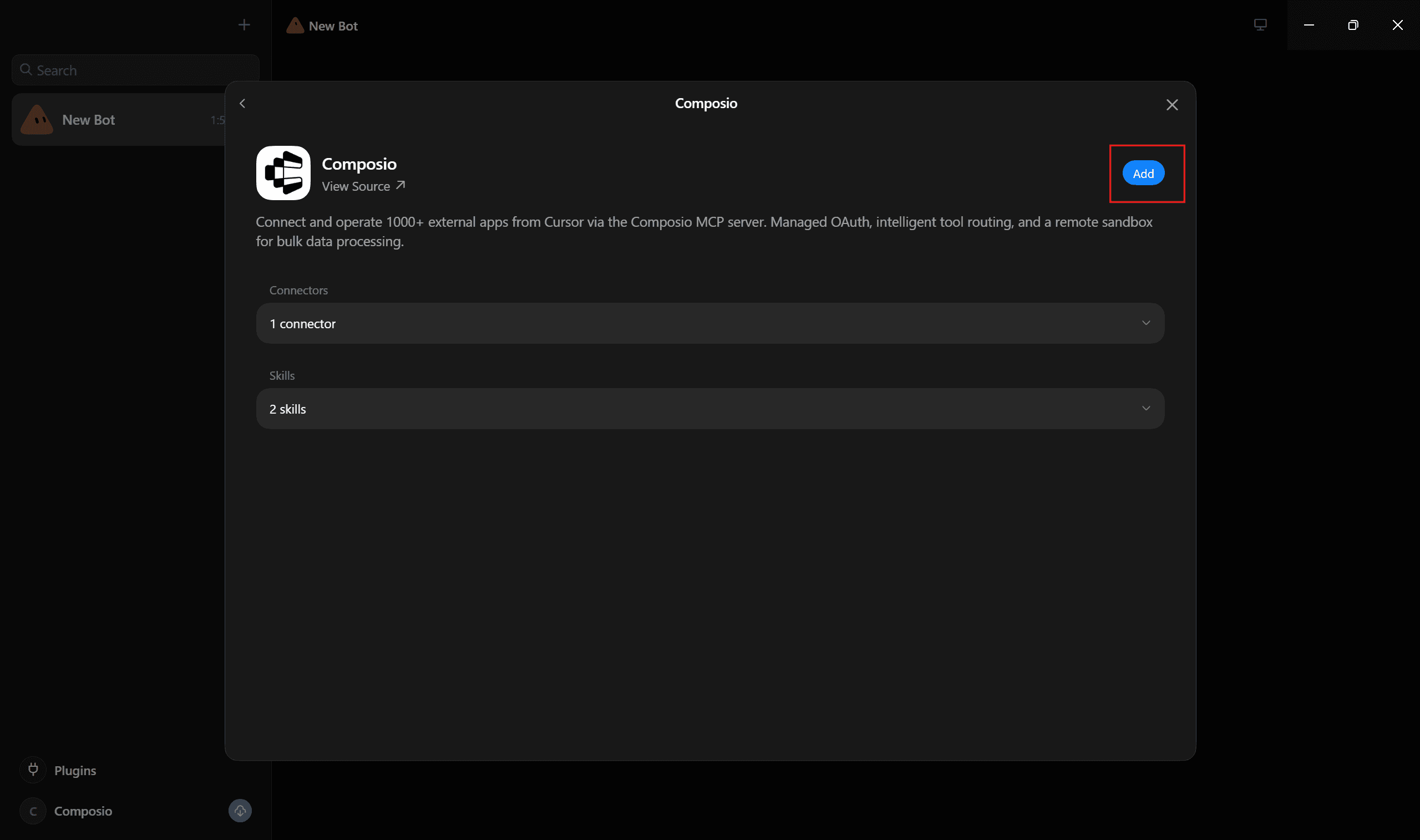The width and height of the screenshot is (1420, 840).
Task: Click the cloud download icon beside Composio
Action: (240, 811)
